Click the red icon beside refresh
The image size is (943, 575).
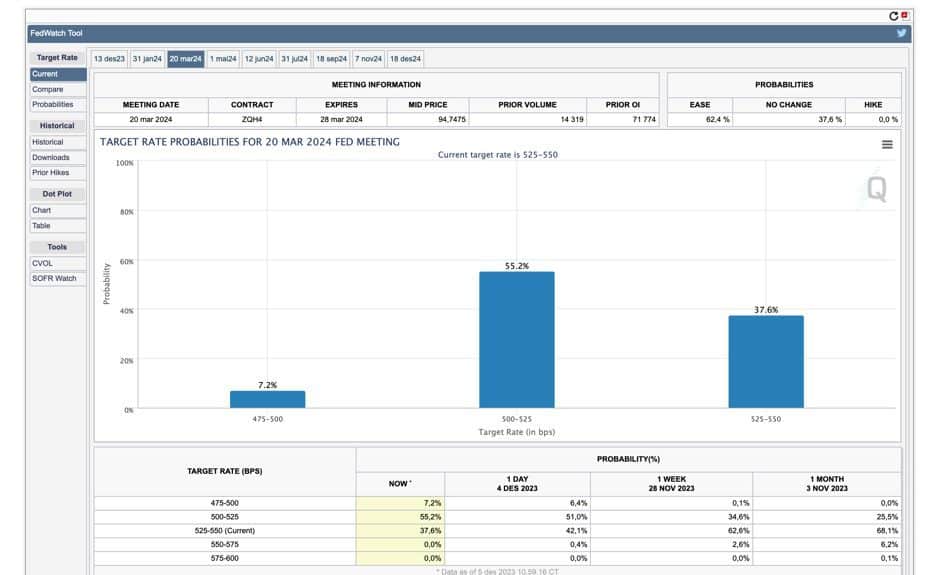(x=905, y=15)
